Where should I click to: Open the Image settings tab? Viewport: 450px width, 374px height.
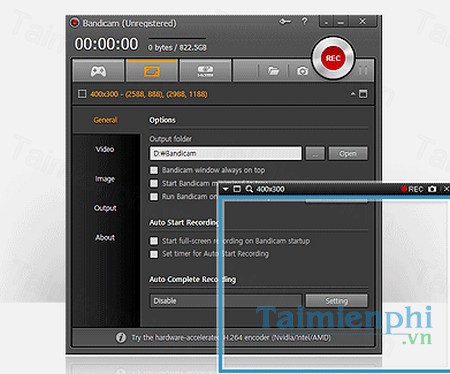pyautogui.click(x=105, y=179)
